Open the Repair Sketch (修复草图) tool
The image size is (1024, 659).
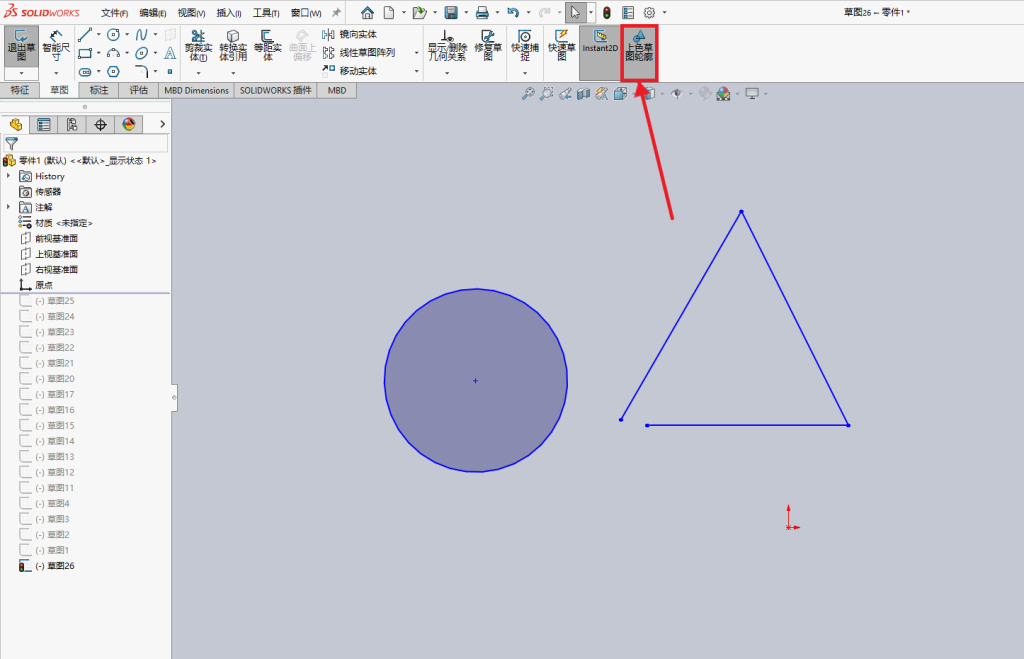click(488, 46)
